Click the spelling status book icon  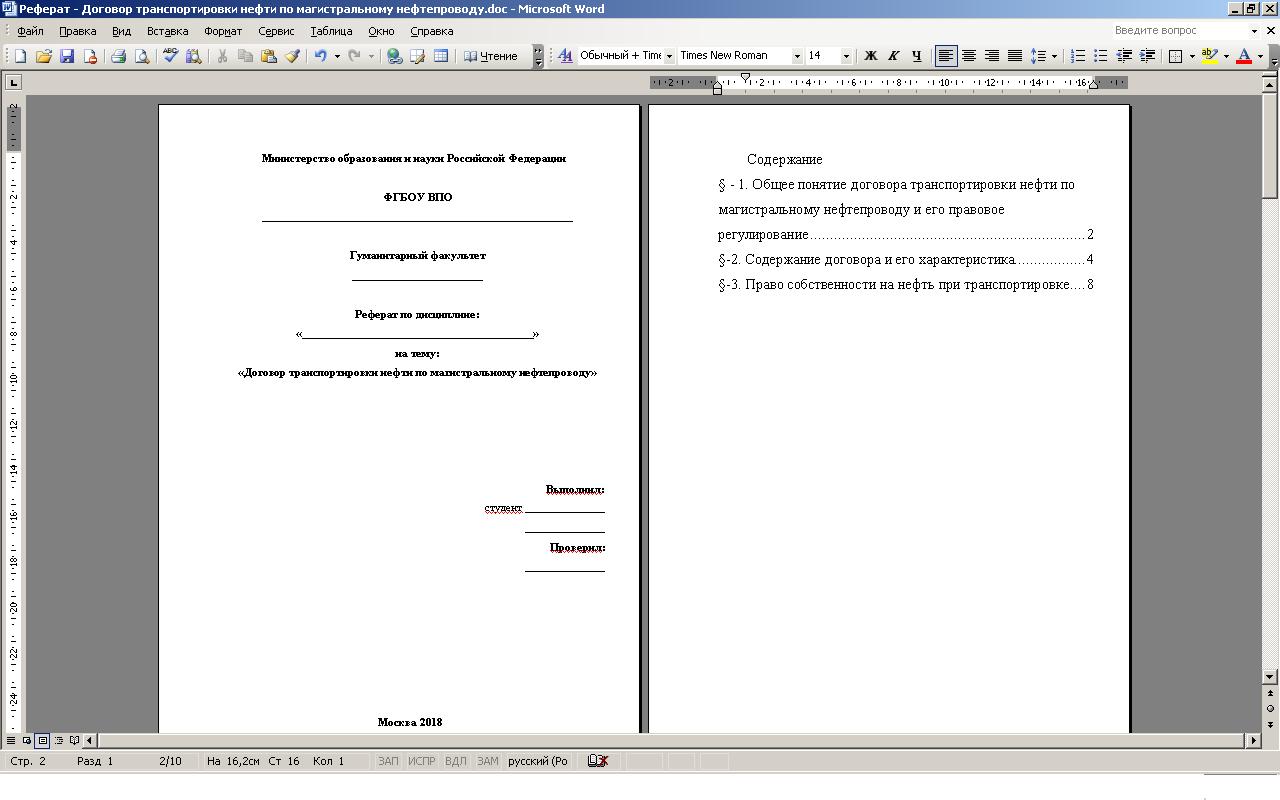pos(598,761)
